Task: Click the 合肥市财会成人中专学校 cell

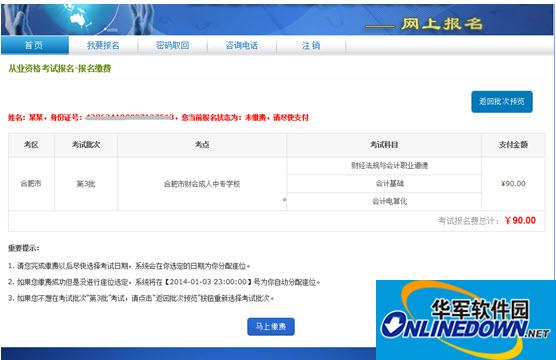Action: (202, 184)
